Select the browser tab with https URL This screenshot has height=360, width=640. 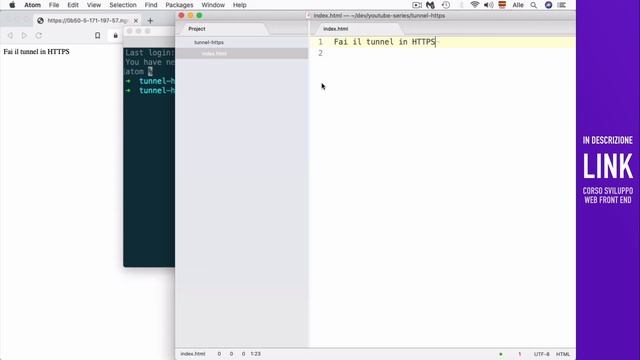click(87, 20)
